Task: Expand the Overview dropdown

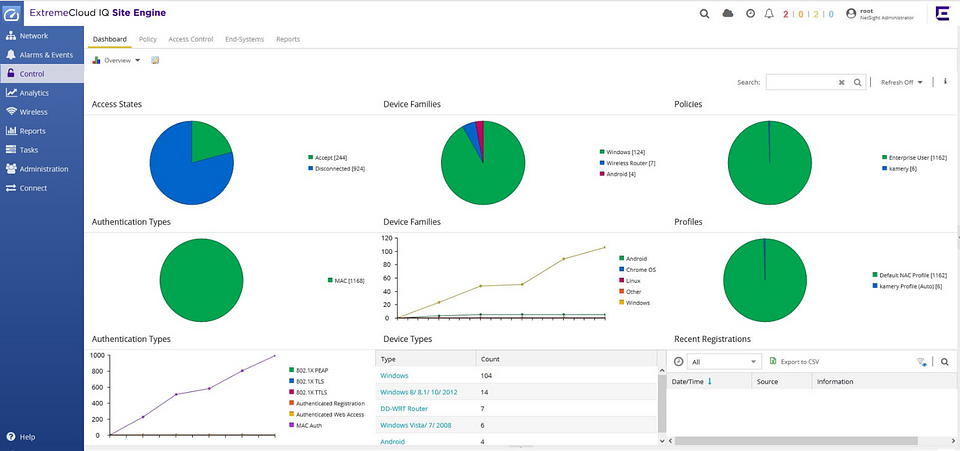Action: pyautogui.click(x=123, y=61)
